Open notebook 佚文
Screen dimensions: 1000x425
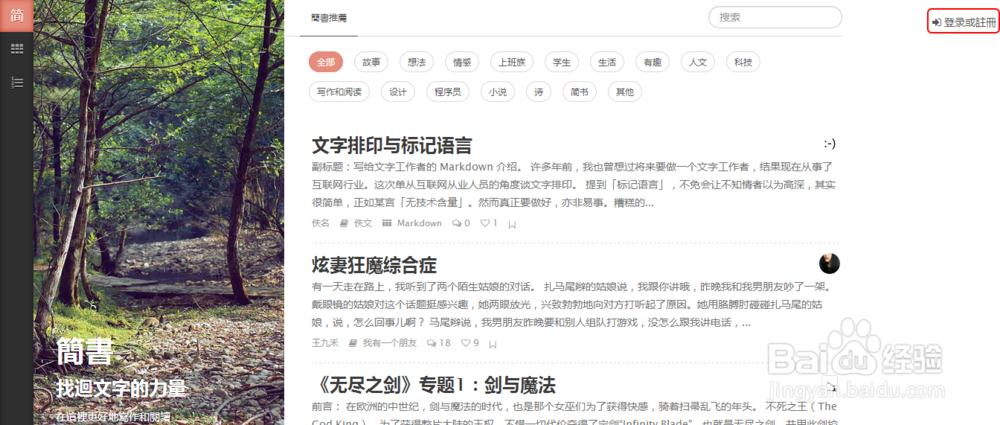pos(363,223)
